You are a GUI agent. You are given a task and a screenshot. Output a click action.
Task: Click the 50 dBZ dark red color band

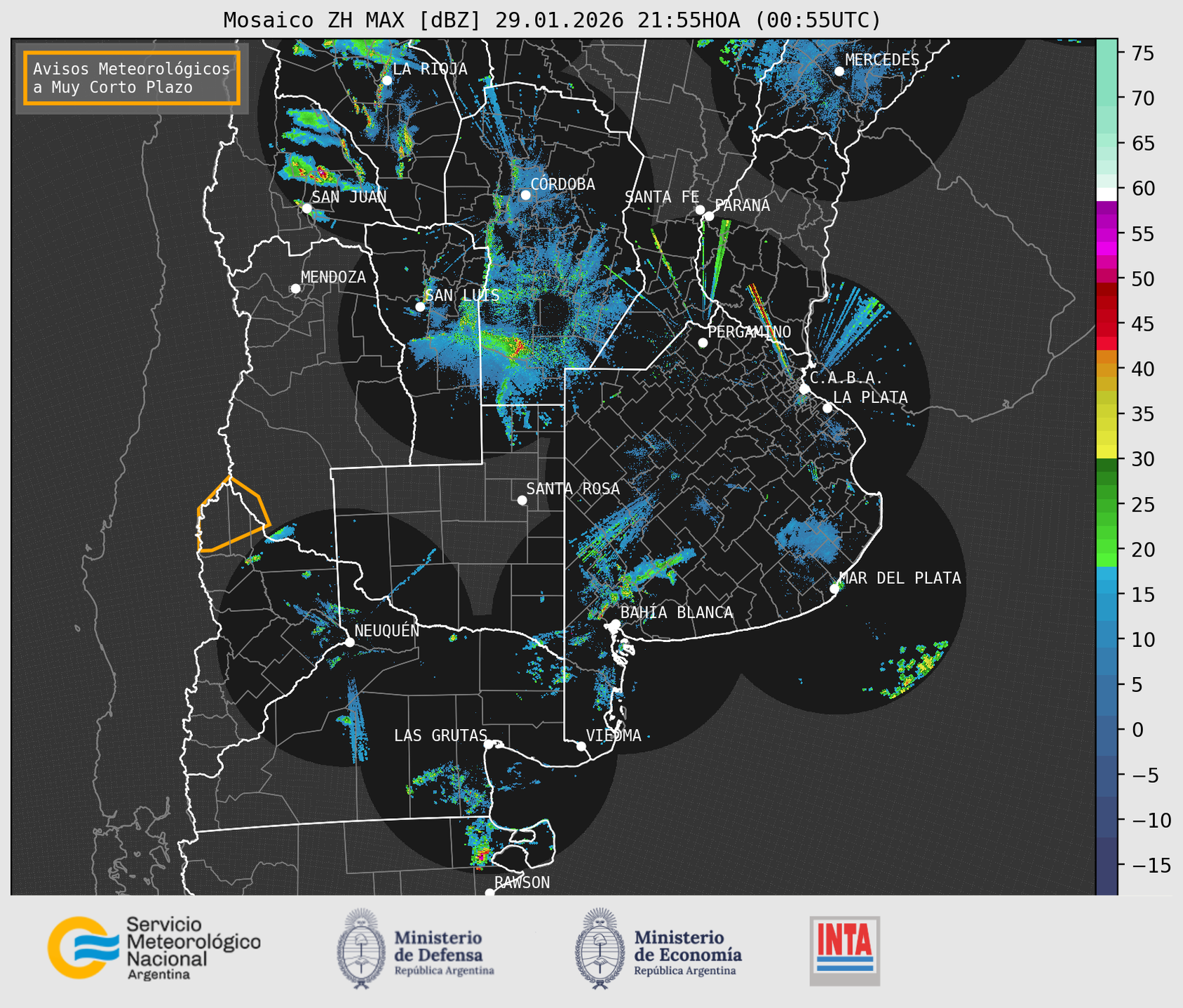pyautogui.click(x=1107, y=289)
